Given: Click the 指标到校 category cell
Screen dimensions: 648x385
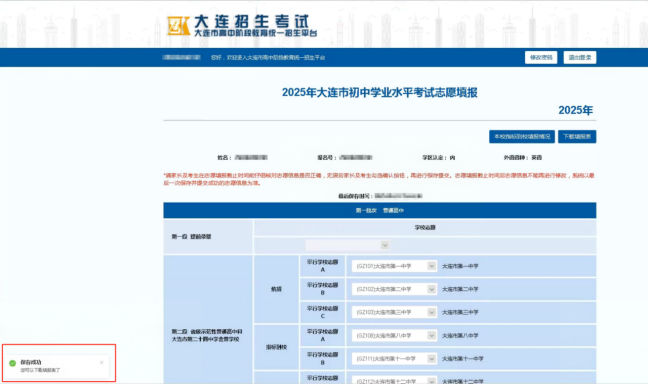Looking at the screenshot, I should 276,347.
